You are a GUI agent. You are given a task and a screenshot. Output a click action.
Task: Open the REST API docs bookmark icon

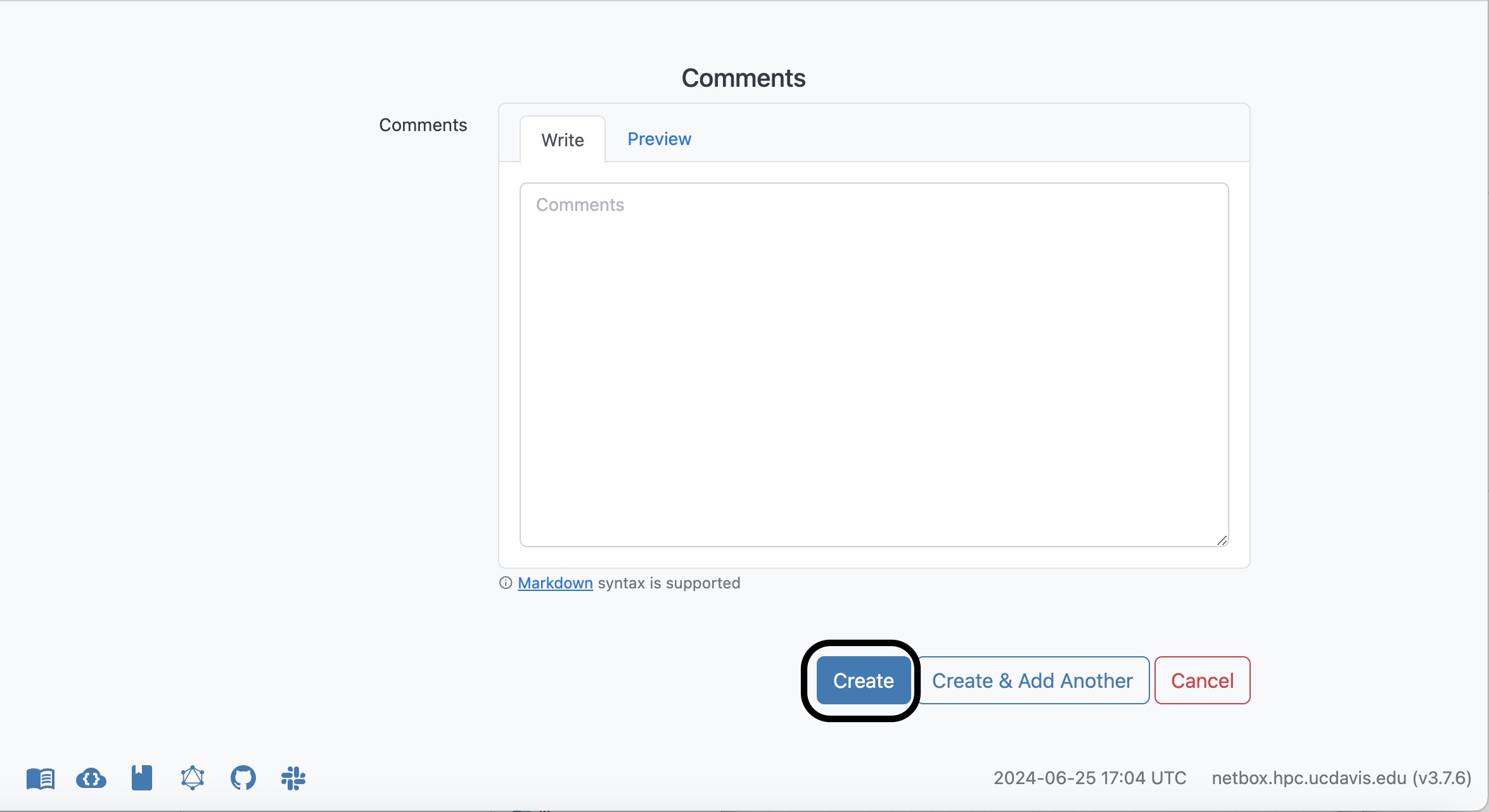(x=142, y=778)
